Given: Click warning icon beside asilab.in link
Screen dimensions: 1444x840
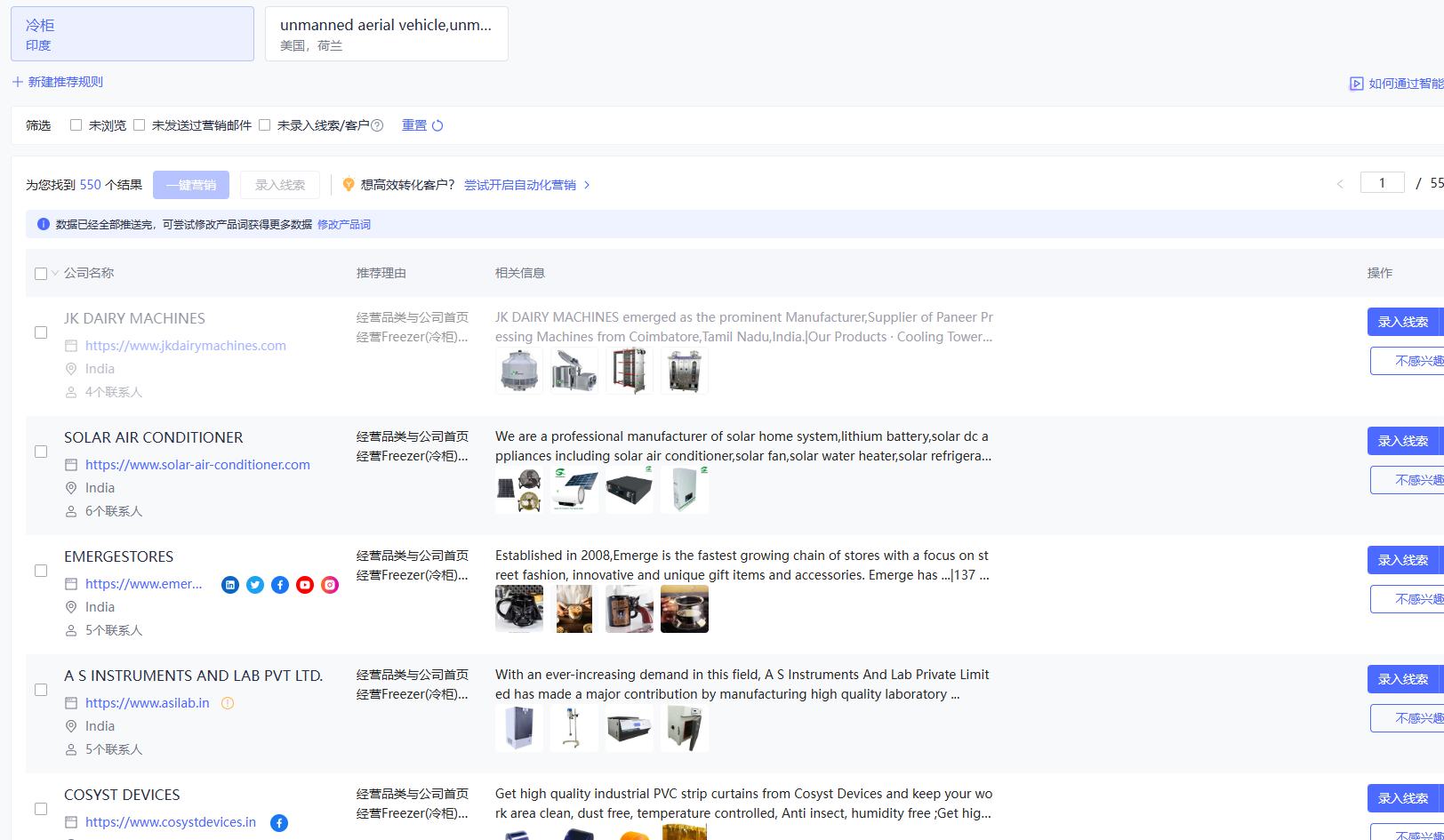Looking at the screenshot, I should [x=228, y=703].
